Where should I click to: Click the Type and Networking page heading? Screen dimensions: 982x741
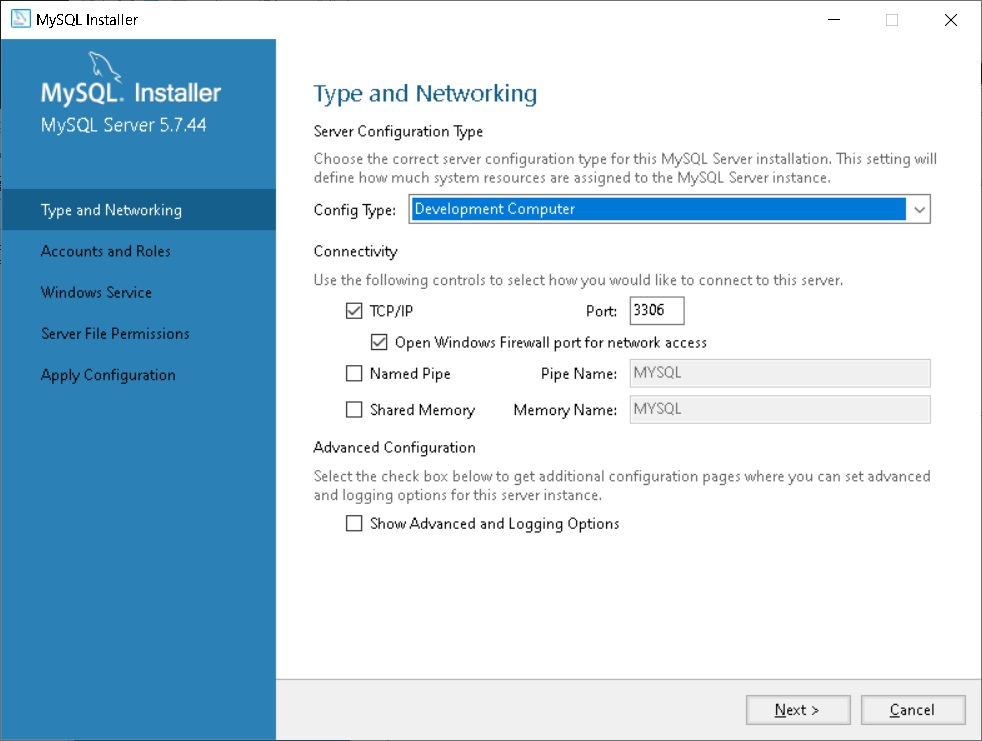[x=425, y=94]
